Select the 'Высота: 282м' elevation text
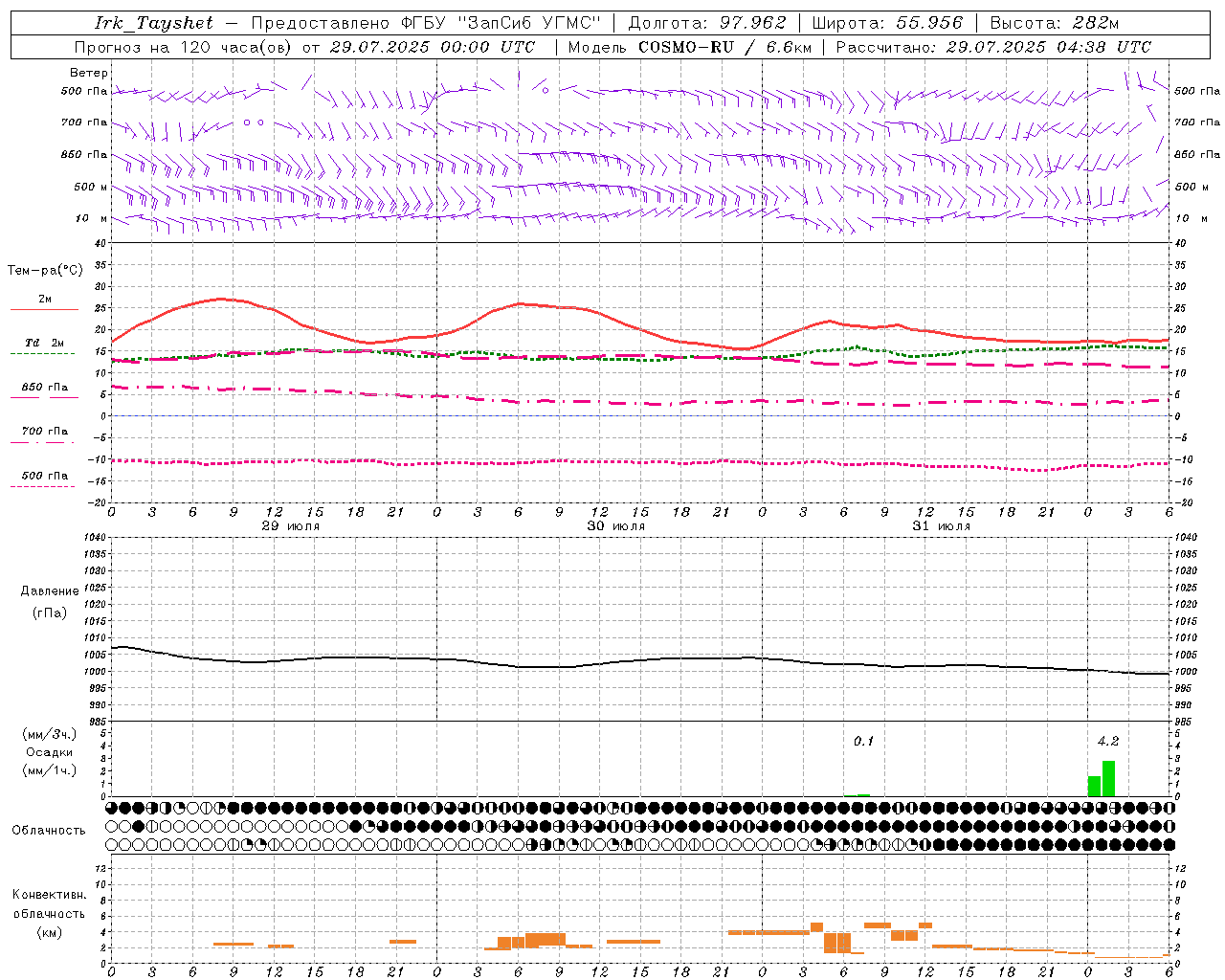 [1054, 23]
